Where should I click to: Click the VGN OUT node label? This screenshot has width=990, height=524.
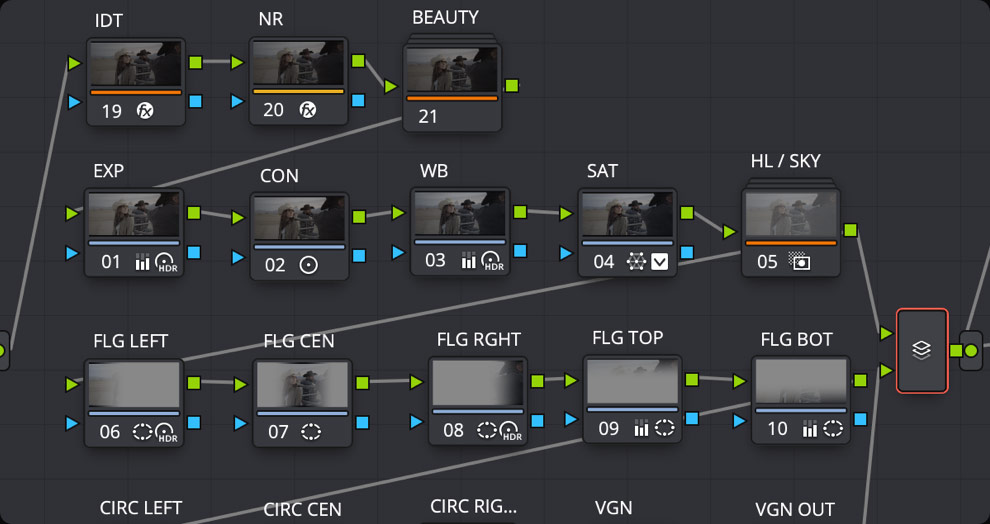[x=794, y=510]
